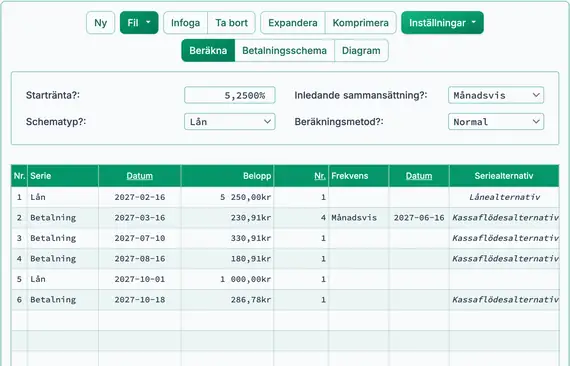This screenshot has width=570, height=366.
Task: Click the Månadsvis frequency cell in row 2
Action: pos(359,218)
